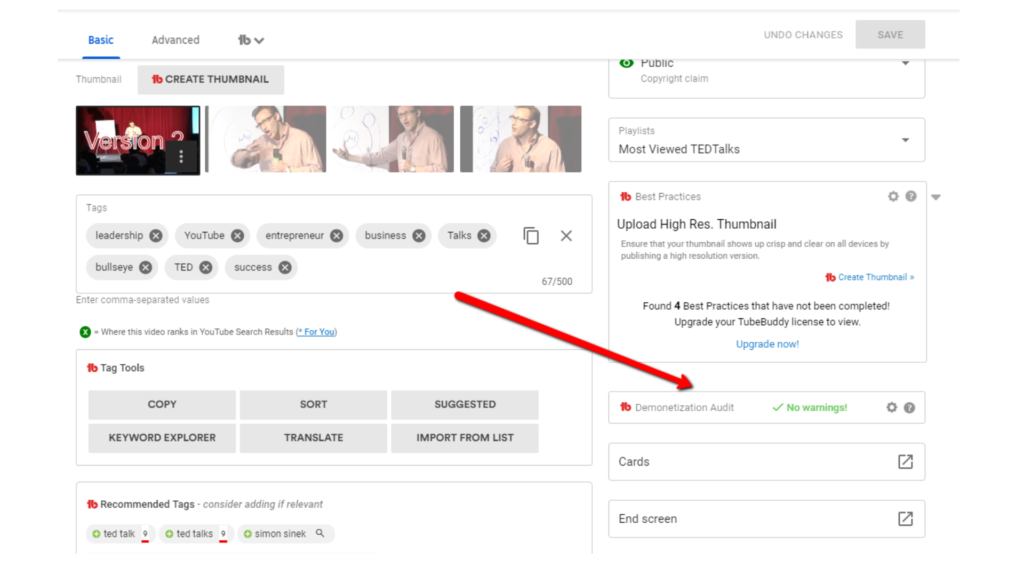Select the third thumbnail with whiteboard
The image size is (1024, 576).
(x=392, y=139)
